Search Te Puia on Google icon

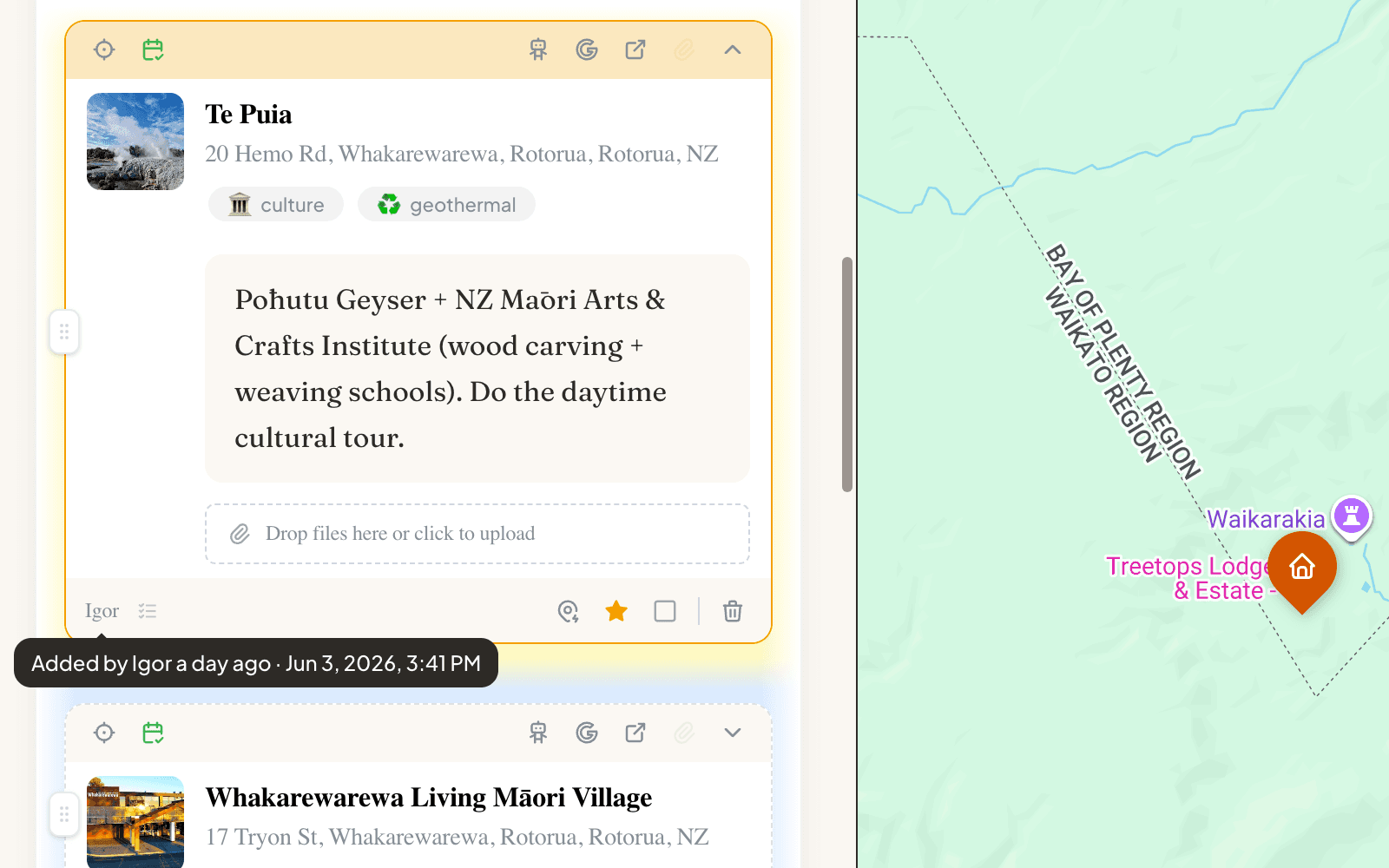(587, 50)
